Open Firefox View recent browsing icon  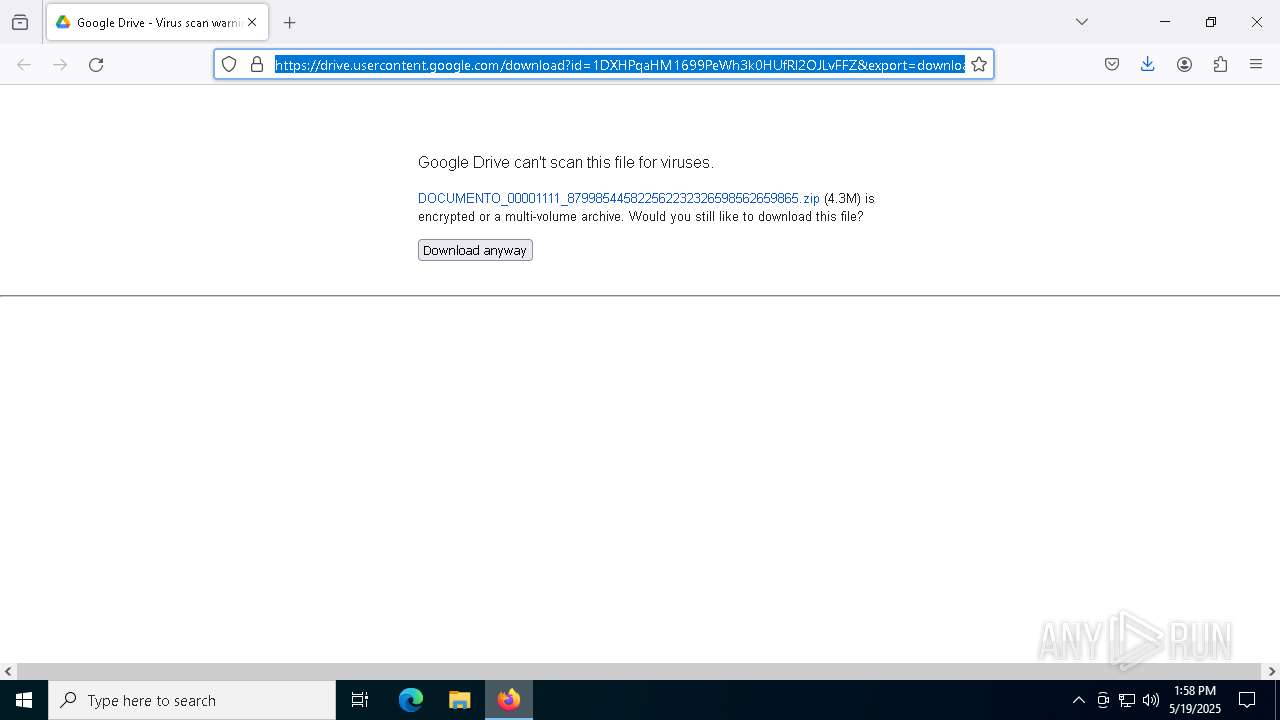(x=20, y=22)
